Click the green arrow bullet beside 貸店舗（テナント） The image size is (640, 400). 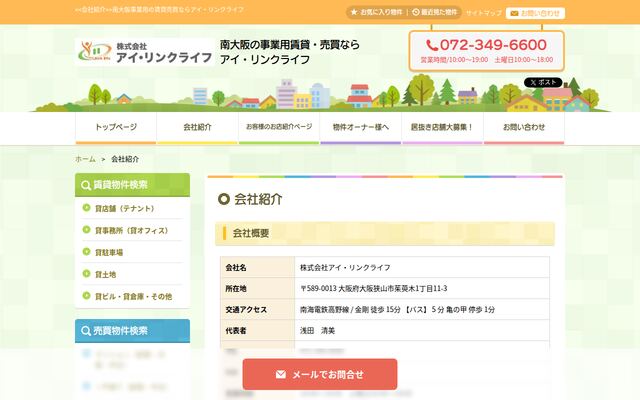point(86,208)
